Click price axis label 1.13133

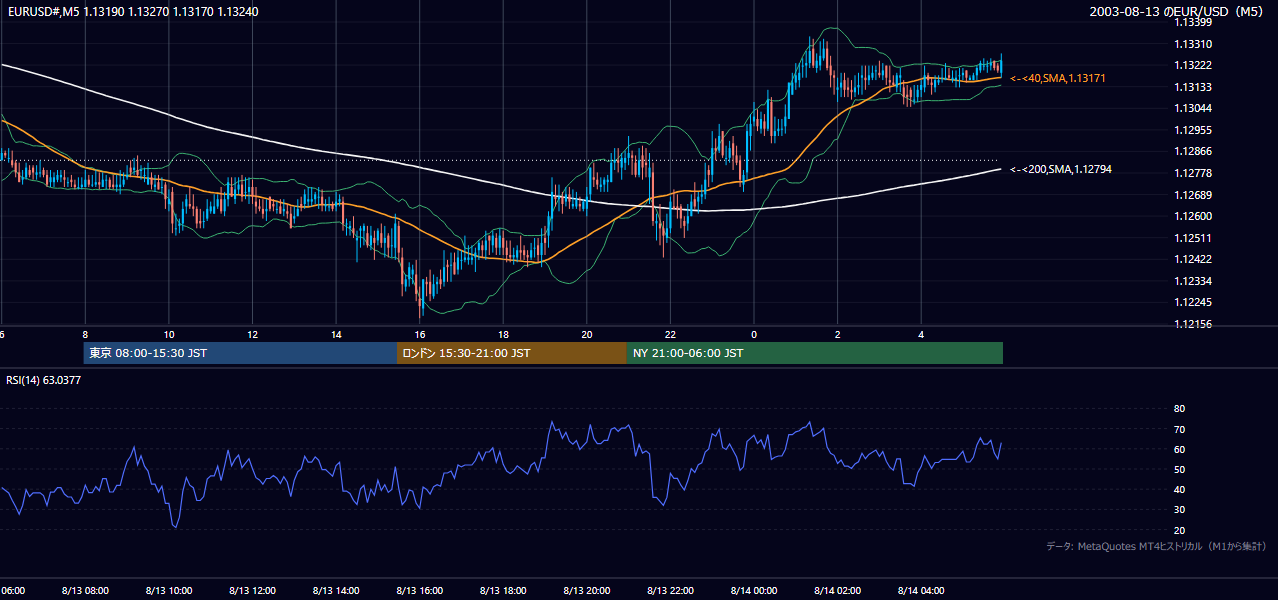pyautogui.click(x=1193, y=88)
